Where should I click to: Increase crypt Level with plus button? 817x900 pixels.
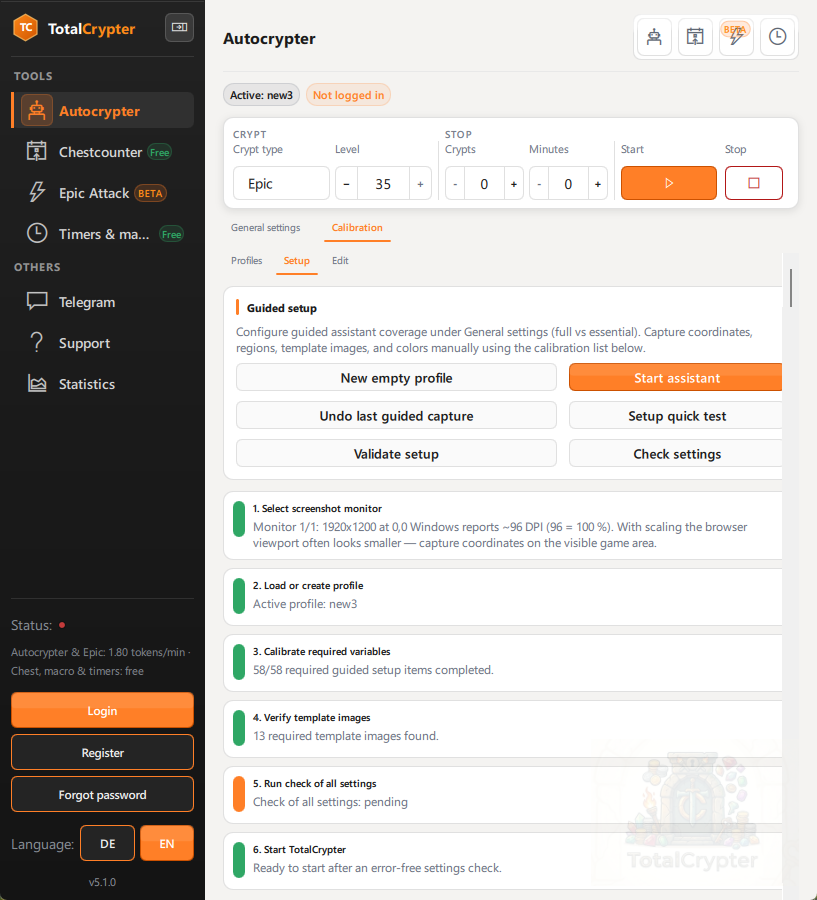click(x=420, y=184)
